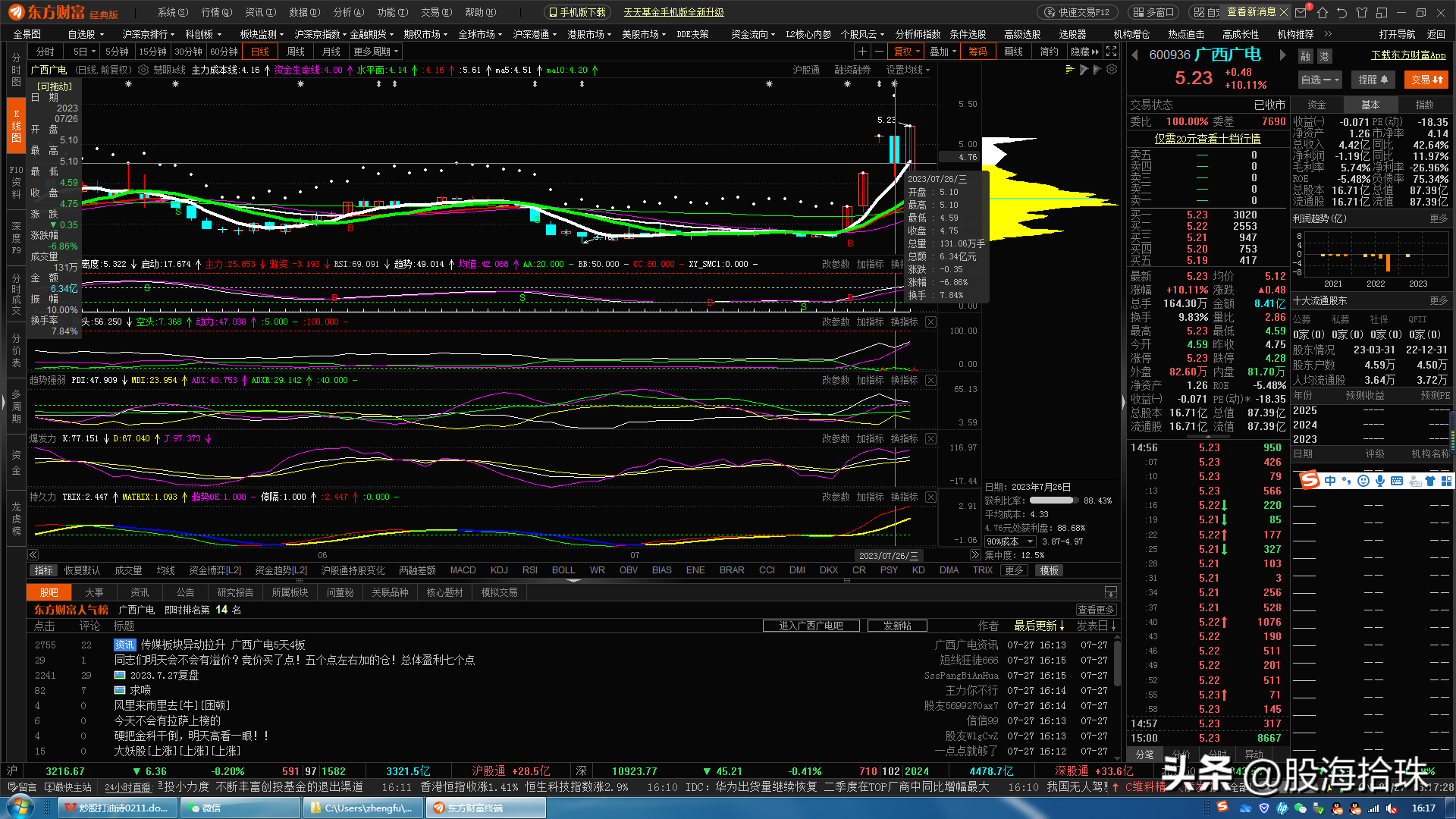
Task: Click the 下载东方财富App link
Action: [1408, 55]
